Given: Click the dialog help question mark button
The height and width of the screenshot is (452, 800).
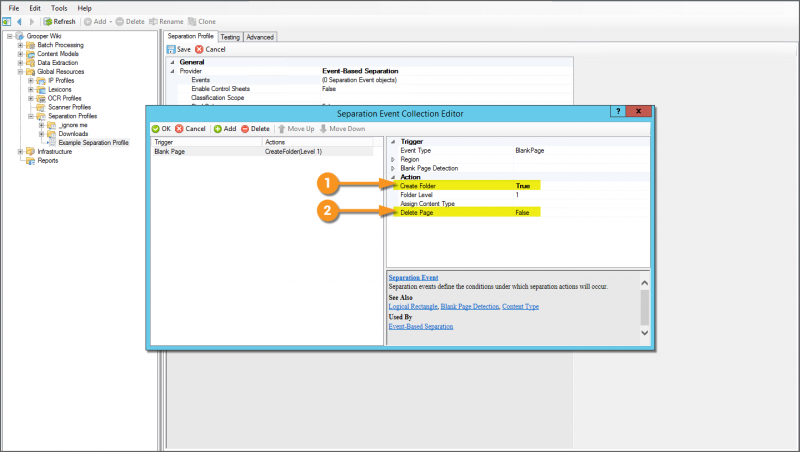Looking at the screenshot, I should click(x=618, y=111).
